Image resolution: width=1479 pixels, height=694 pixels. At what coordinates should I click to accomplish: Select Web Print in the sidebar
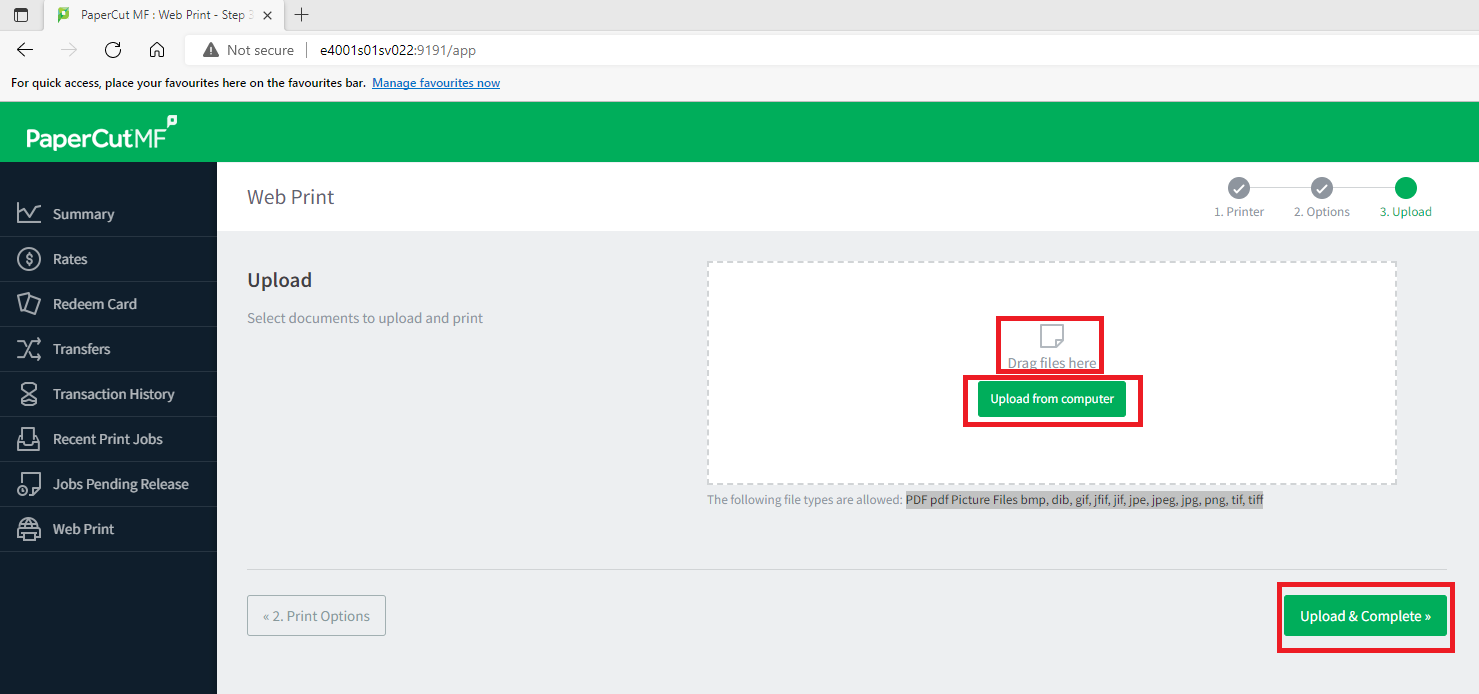coord(108,529)
